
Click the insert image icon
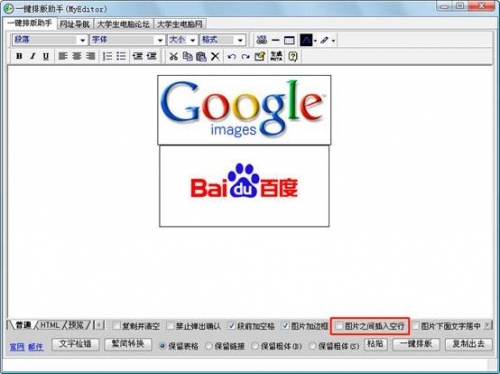coord(262,40)
